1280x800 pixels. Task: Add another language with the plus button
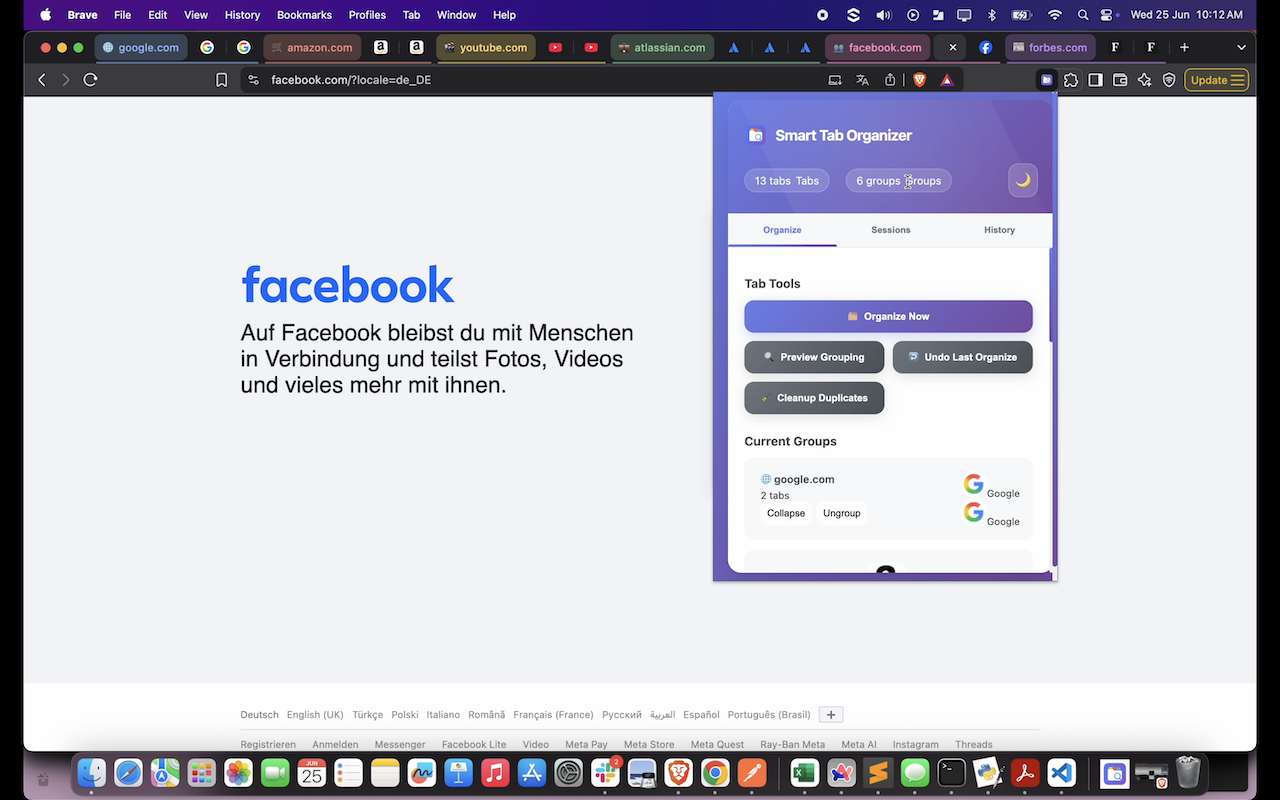pyautogui.click(x=831, y=714)
